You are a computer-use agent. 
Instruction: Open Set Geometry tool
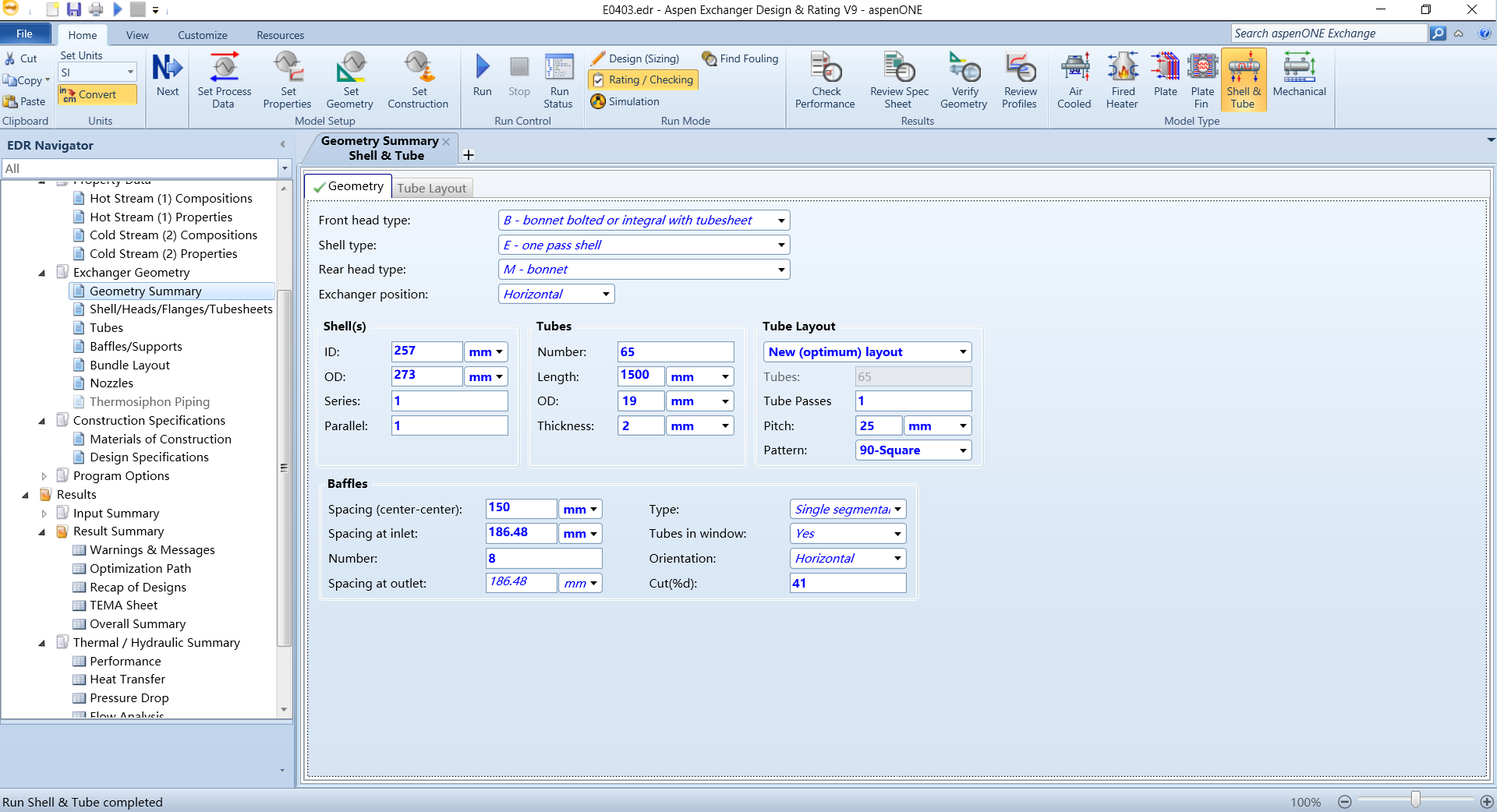coord(350,80)
